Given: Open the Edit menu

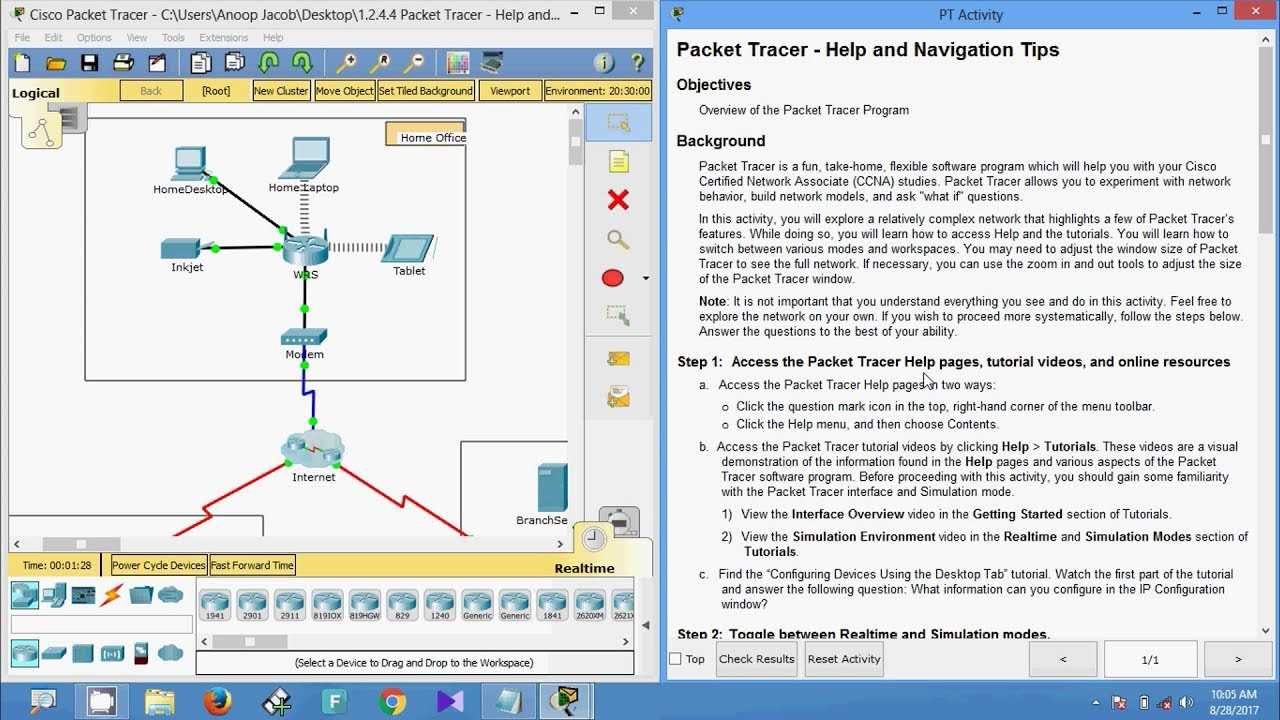Looking at the screenshot, I should 53,38.
